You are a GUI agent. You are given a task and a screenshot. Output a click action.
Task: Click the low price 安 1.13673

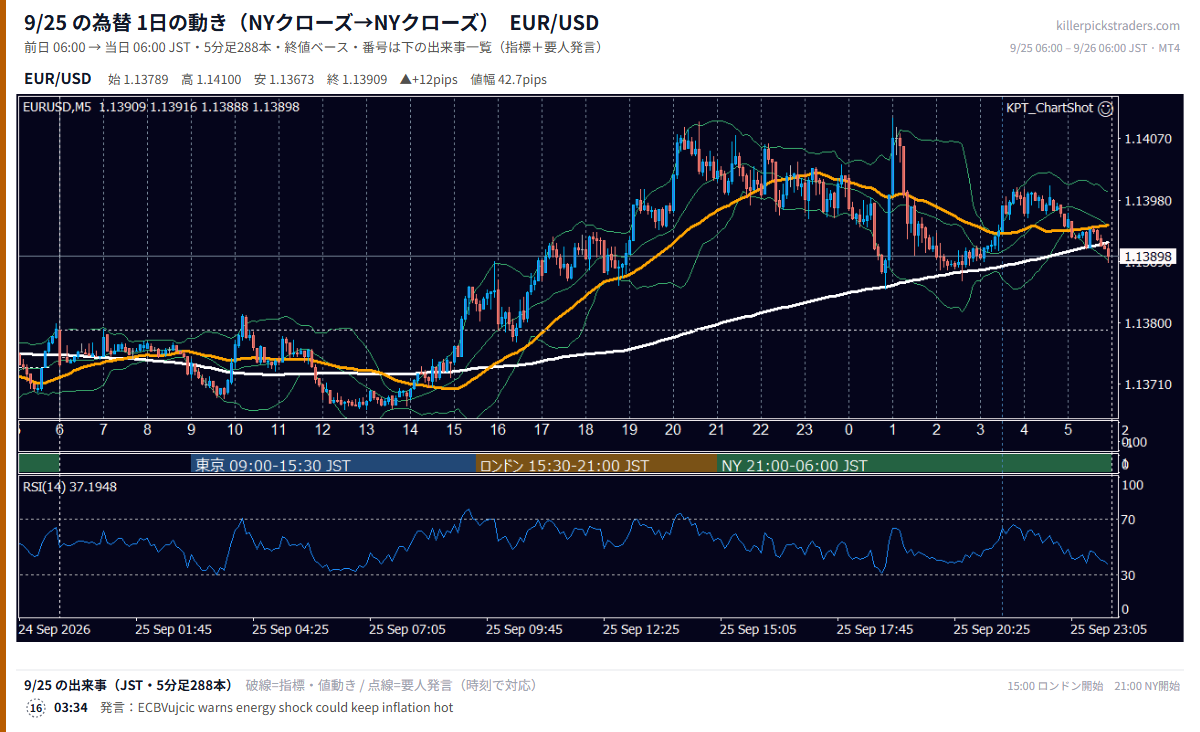283,79
